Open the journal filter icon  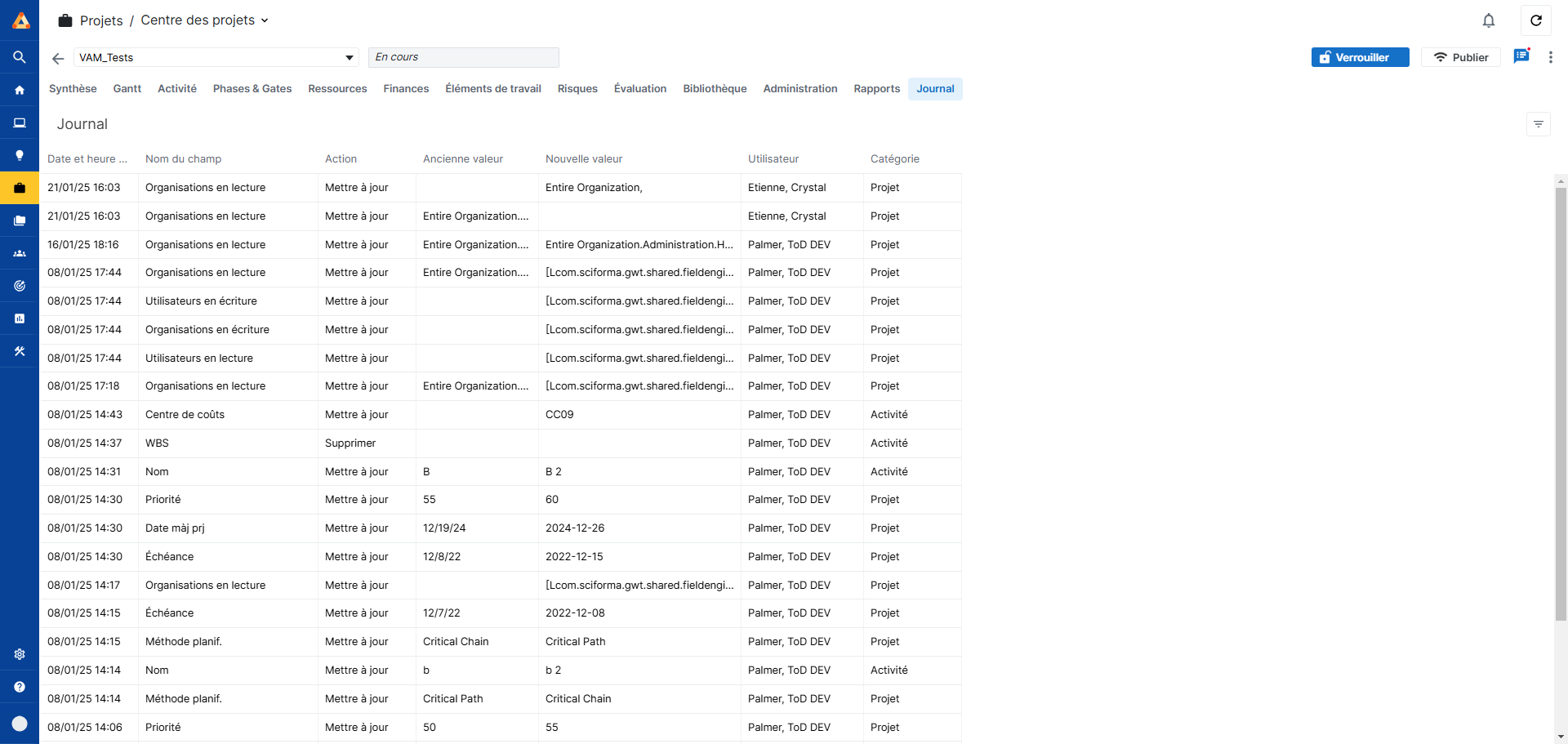[1538, 124]
